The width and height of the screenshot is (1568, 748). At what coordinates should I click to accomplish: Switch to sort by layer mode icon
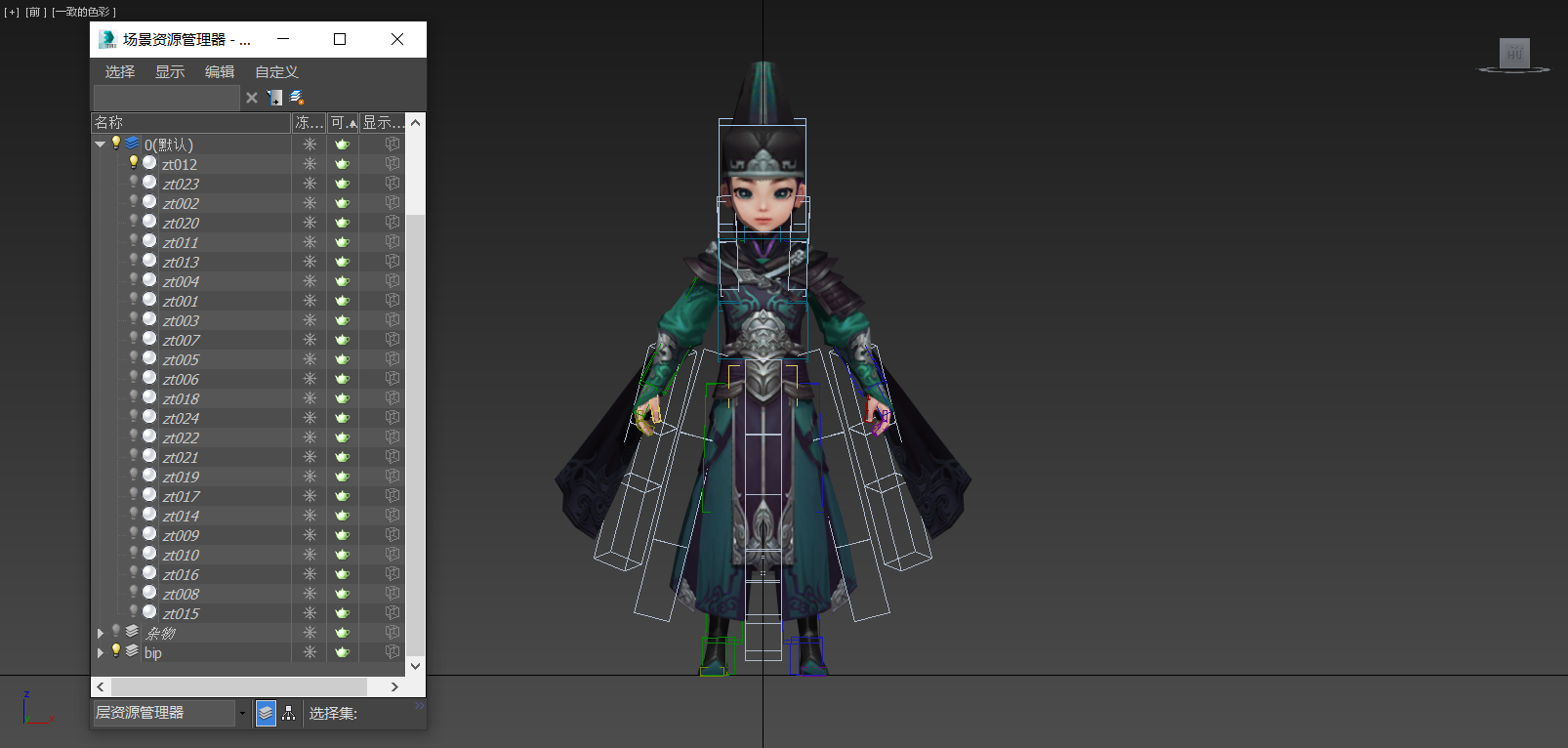[266, 714]
